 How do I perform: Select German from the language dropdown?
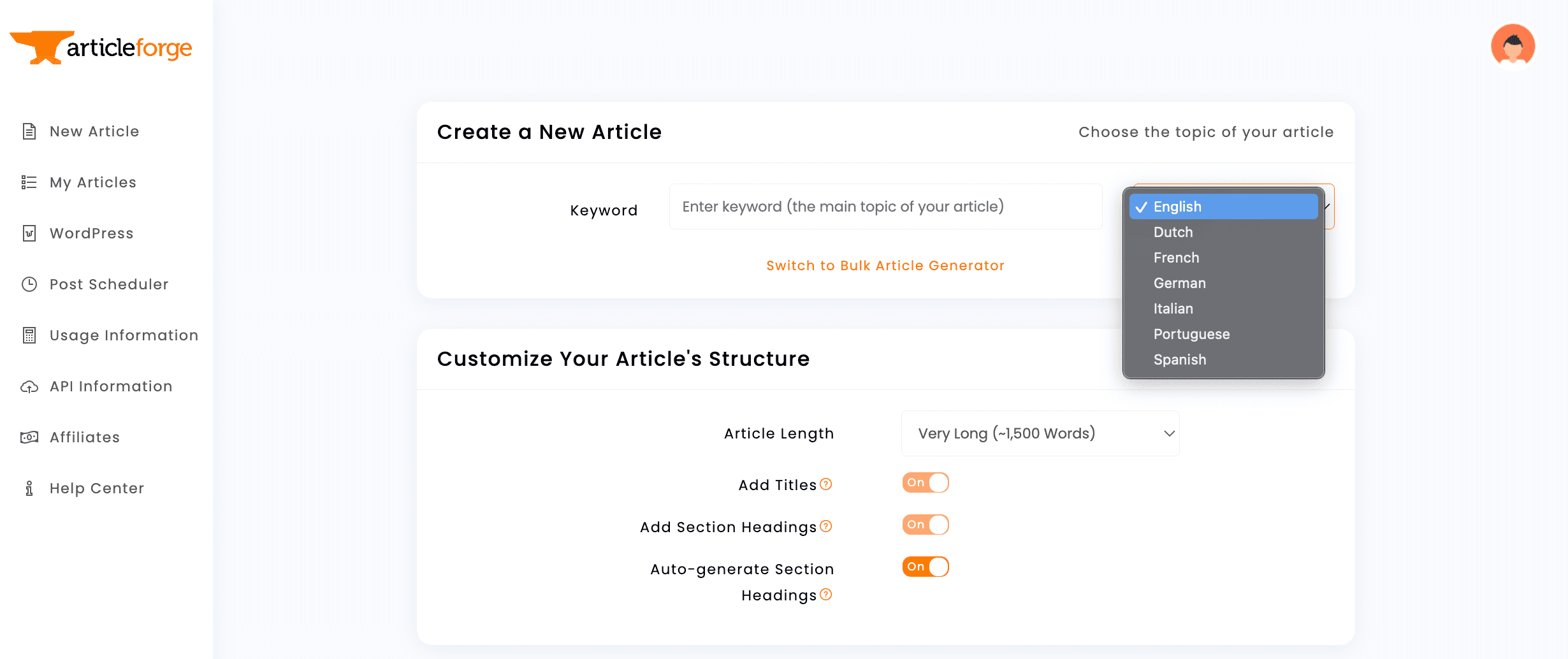pos(1179,283)
